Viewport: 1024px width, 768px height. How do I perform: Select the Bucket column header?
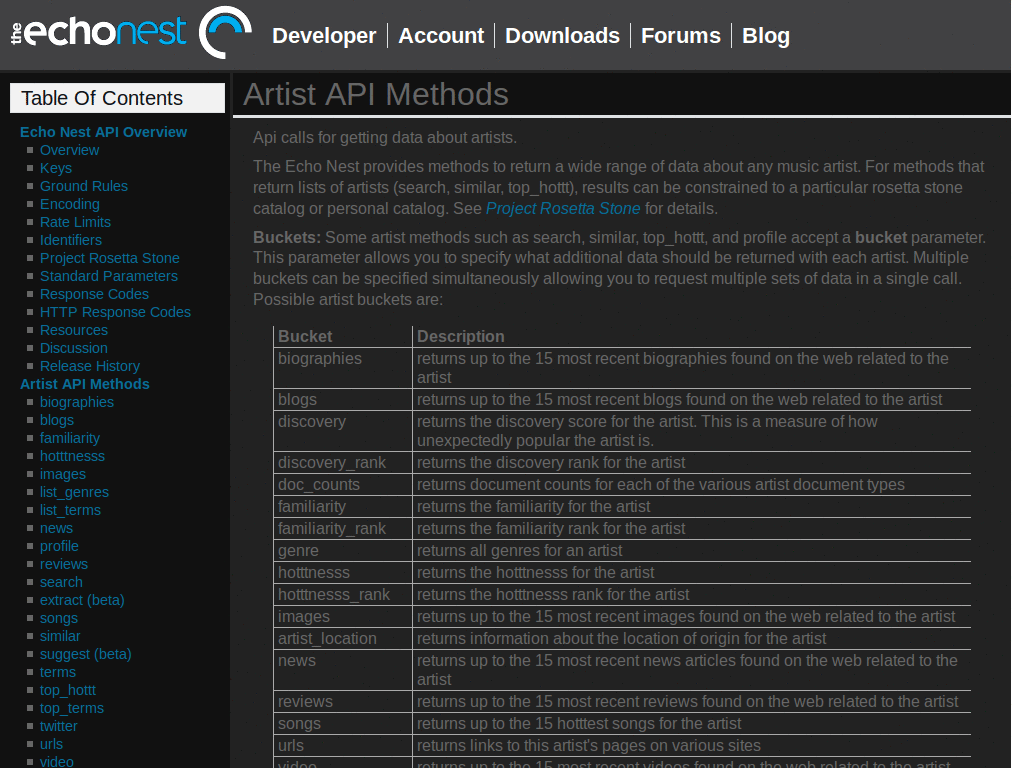coord(343,336)
